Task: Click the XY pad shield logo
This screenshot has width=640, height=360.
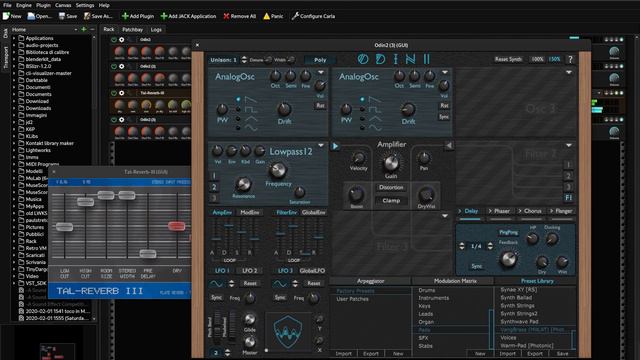Action: pyautogui.click(x=288, y=332)
